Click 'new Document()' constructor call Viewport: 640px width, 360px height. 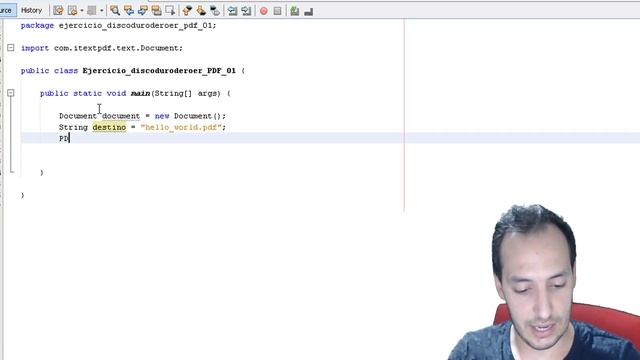(188, 116)
